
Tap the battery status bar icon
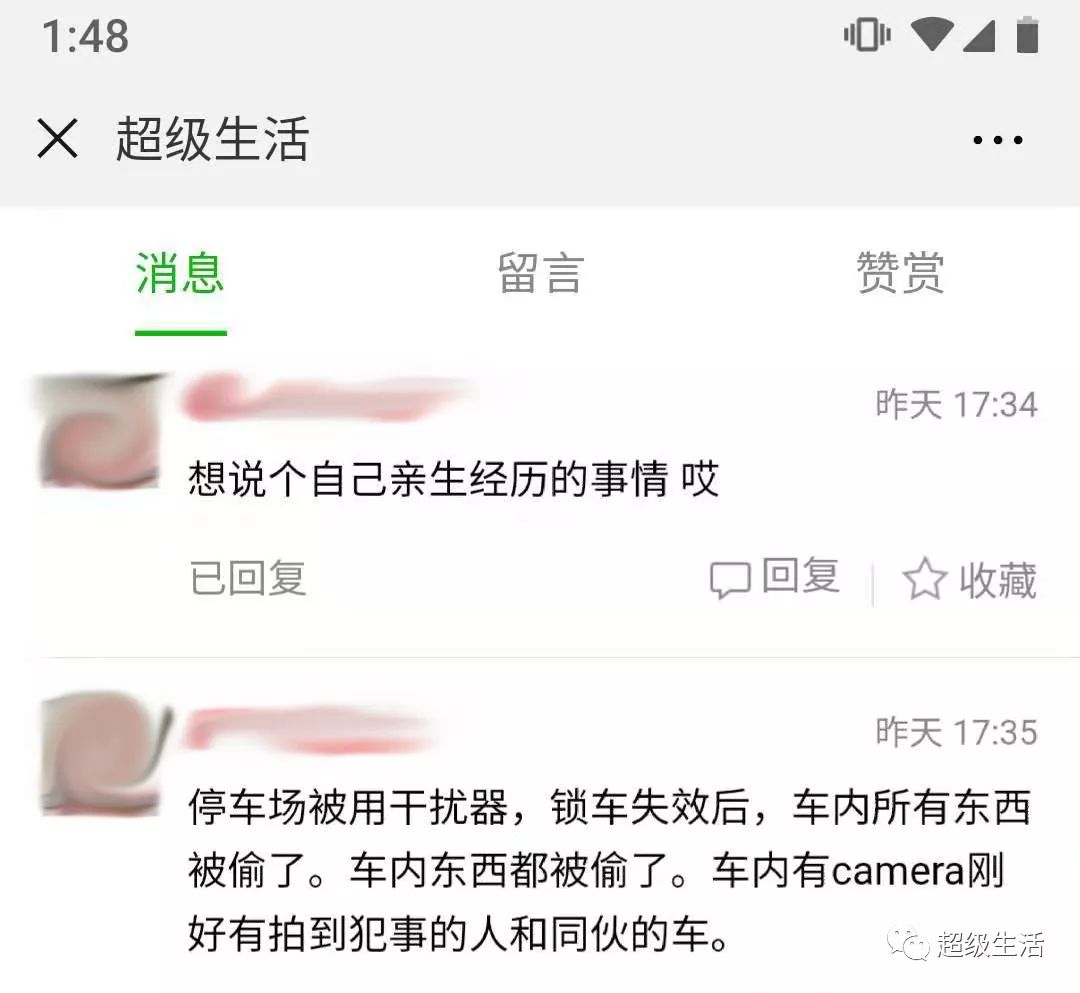(x=1027, y=34)
